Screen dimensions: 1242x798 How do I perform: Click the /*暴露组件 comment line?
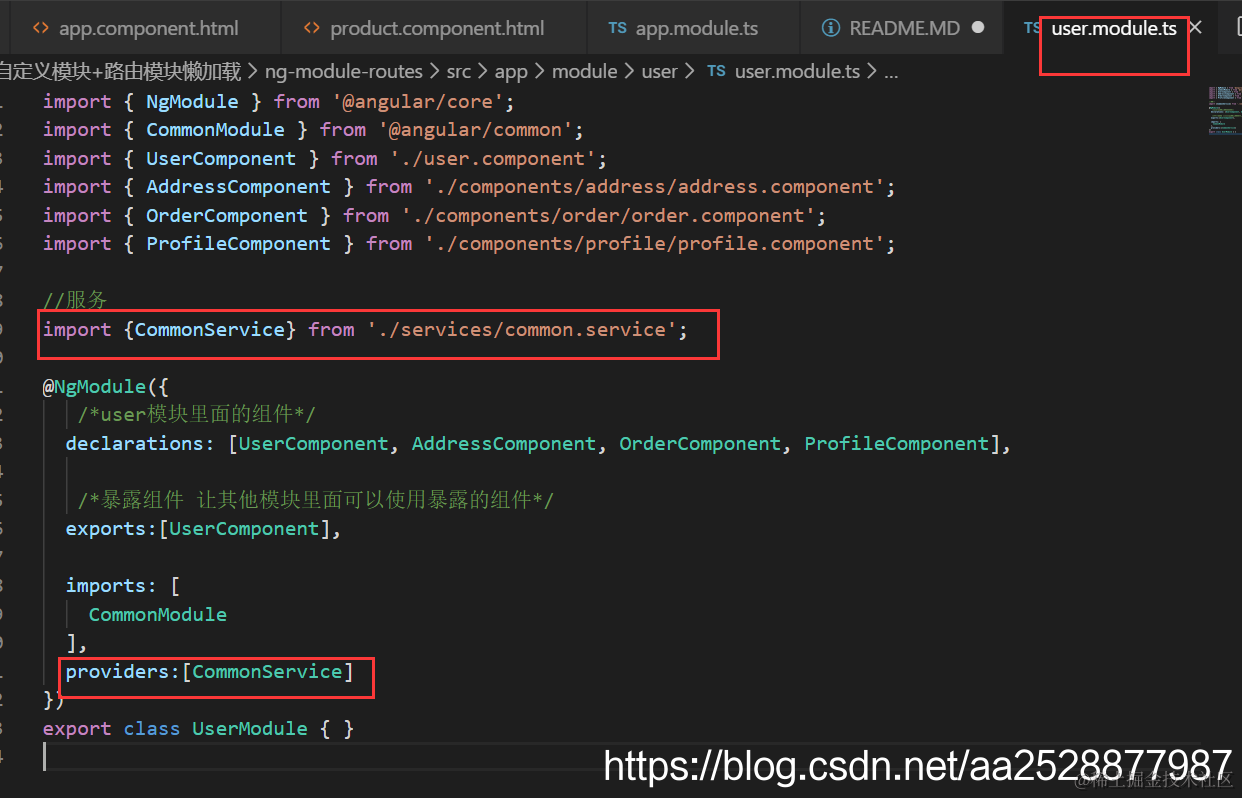coord(316,500)
